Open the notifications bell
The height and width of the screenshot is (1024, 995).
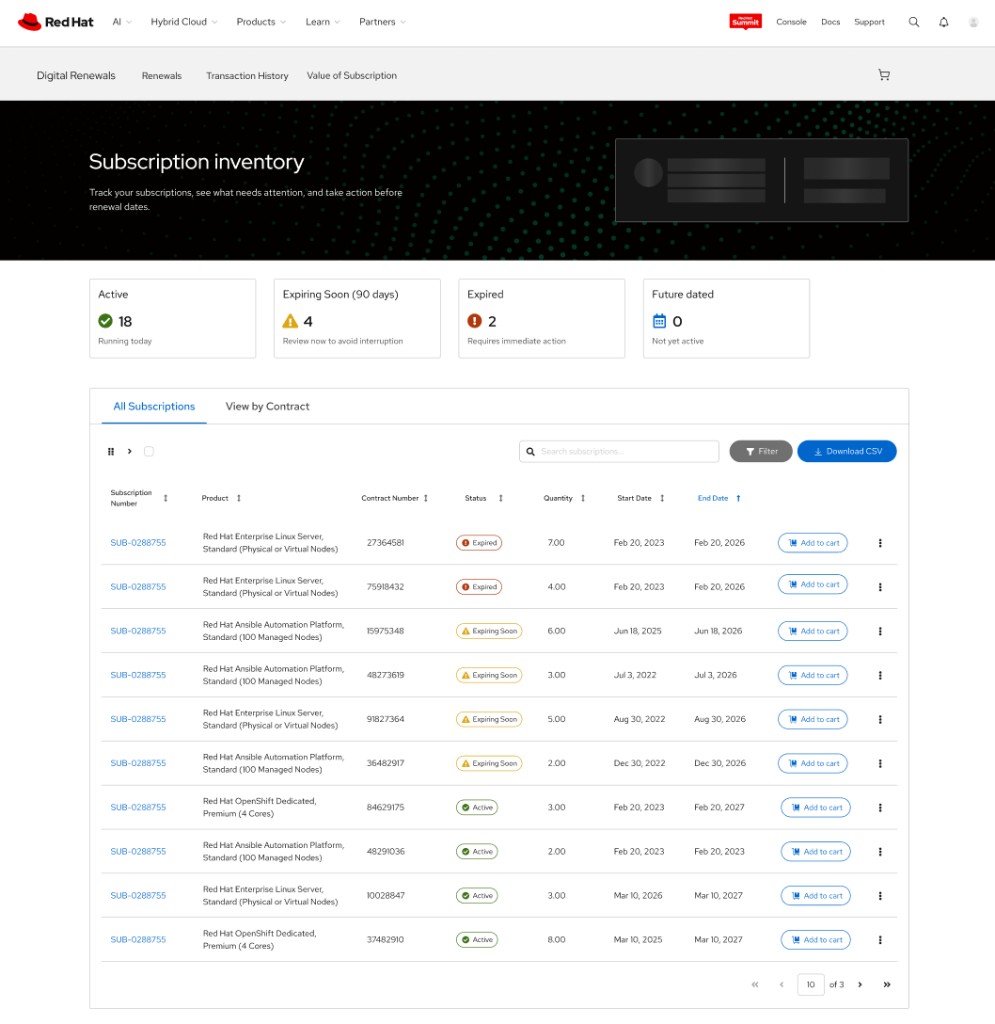tap(943, 22)
